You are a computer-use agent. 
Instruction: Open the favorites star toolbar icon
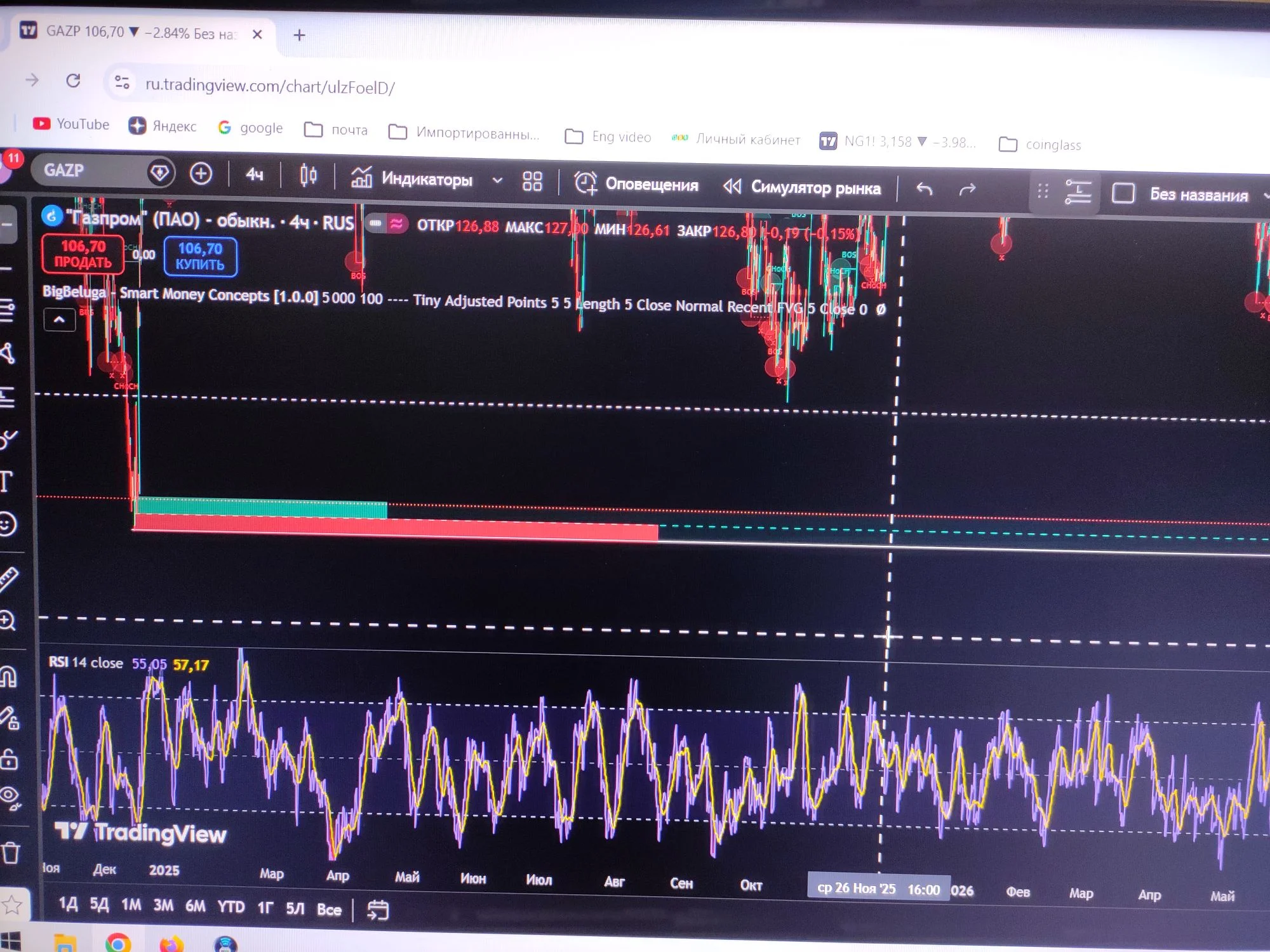[x=11, y=905]
